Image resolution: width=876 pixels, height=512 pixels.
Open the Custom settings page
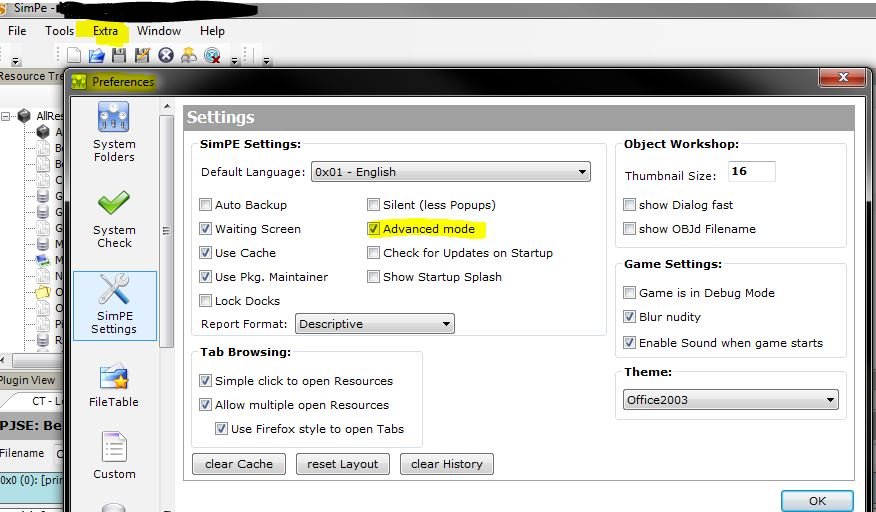tap(114, 456)
